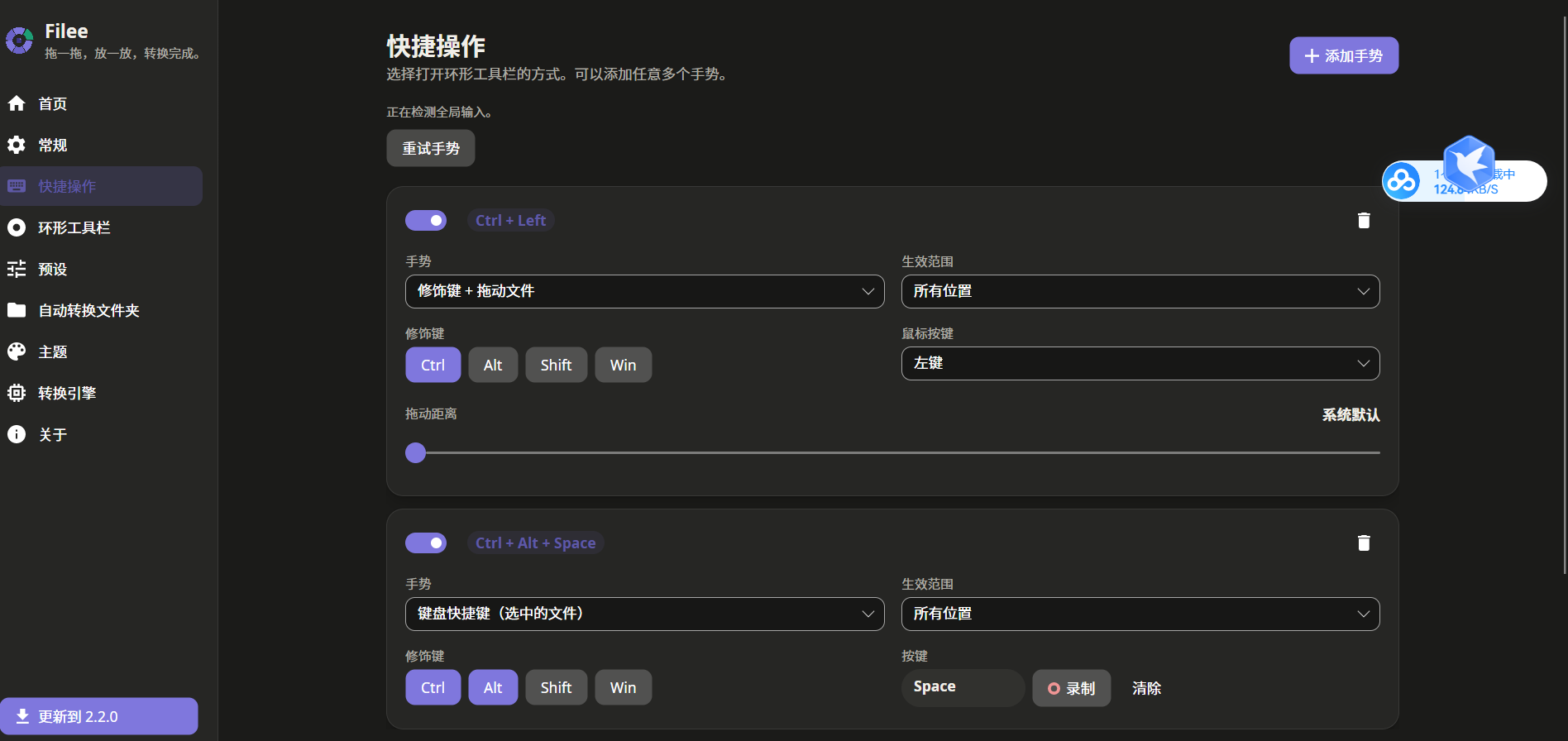Open the 键盘快捷键（选中的文件）dropdown
Viewport: 1568px width, 741px height.
pos(644,614)
